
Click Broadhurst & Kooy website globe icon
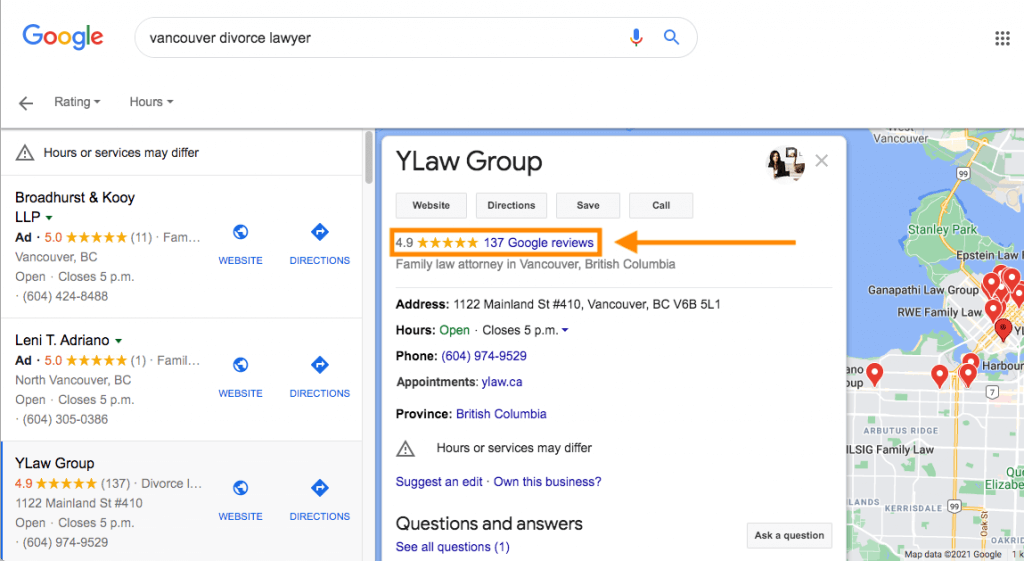(x=240, y=232)
